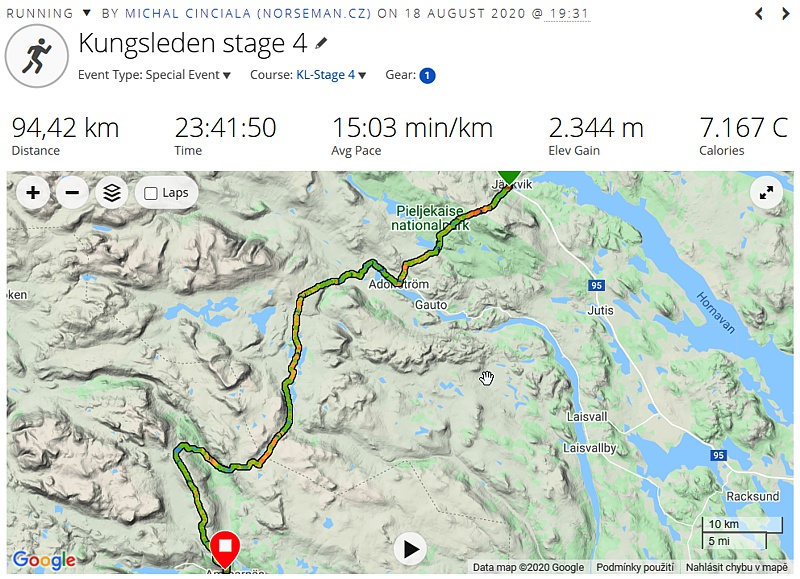The height and width of the screenshot is (579, 800).
Task: Open the Course dropdown arrow
Action: 362,75
